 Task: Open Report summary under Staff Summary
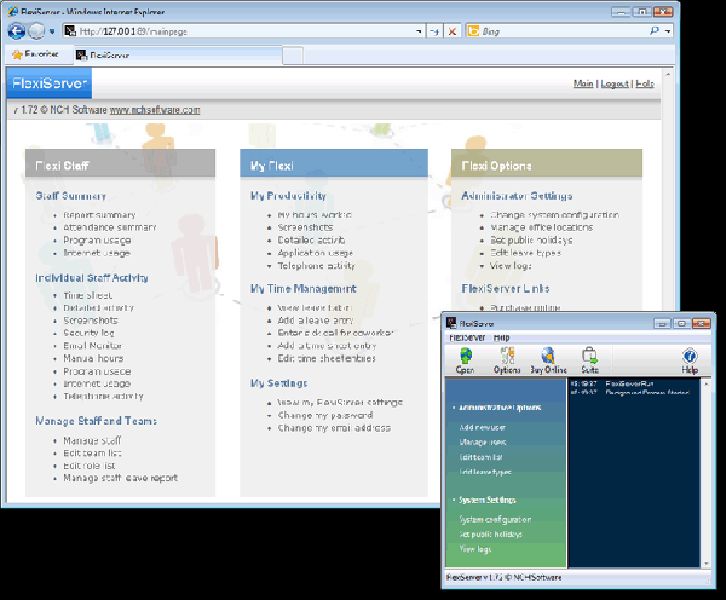(99, 215)
